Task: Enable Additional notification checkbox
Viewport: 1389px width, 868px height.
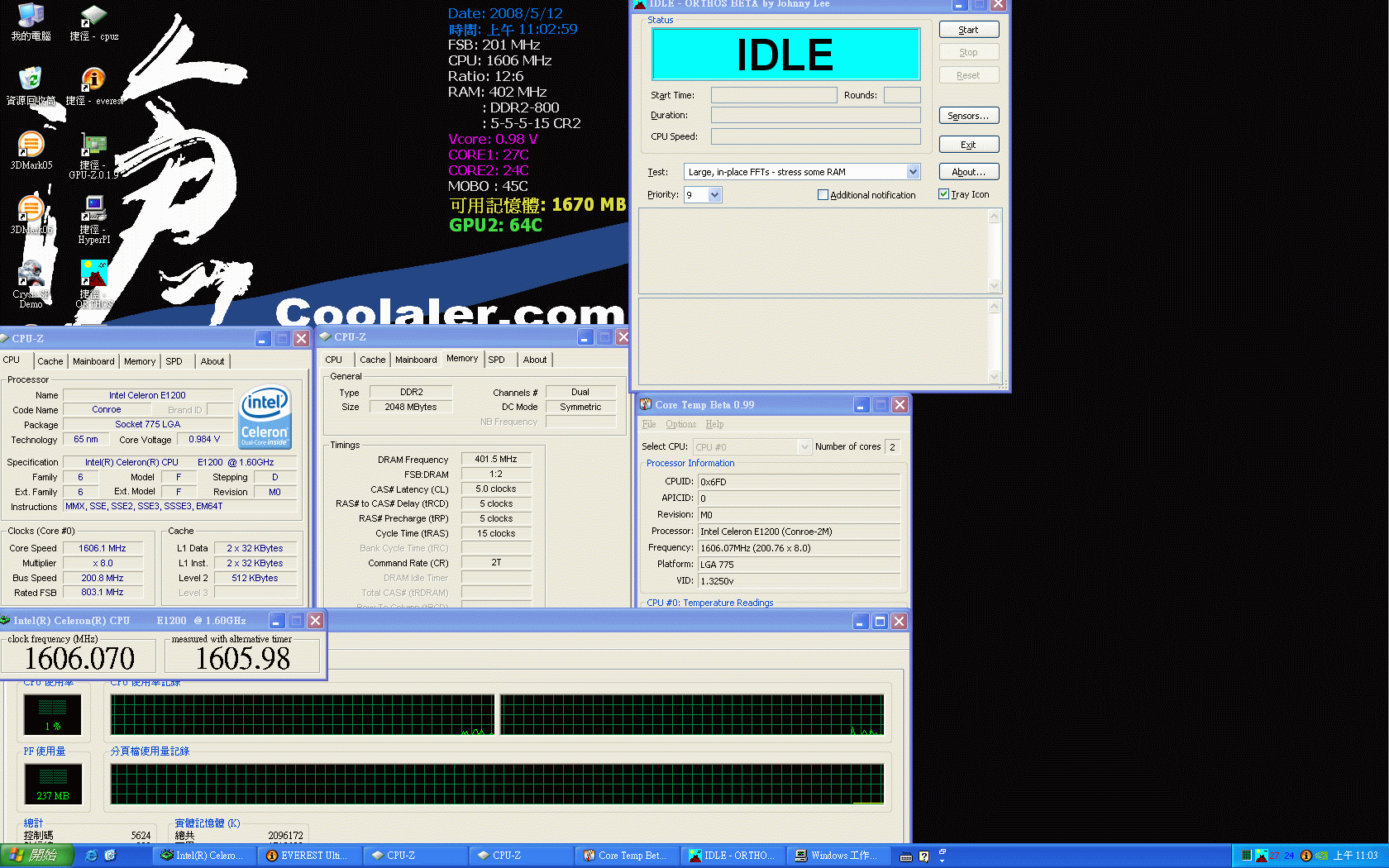Action: pos(823,195)
